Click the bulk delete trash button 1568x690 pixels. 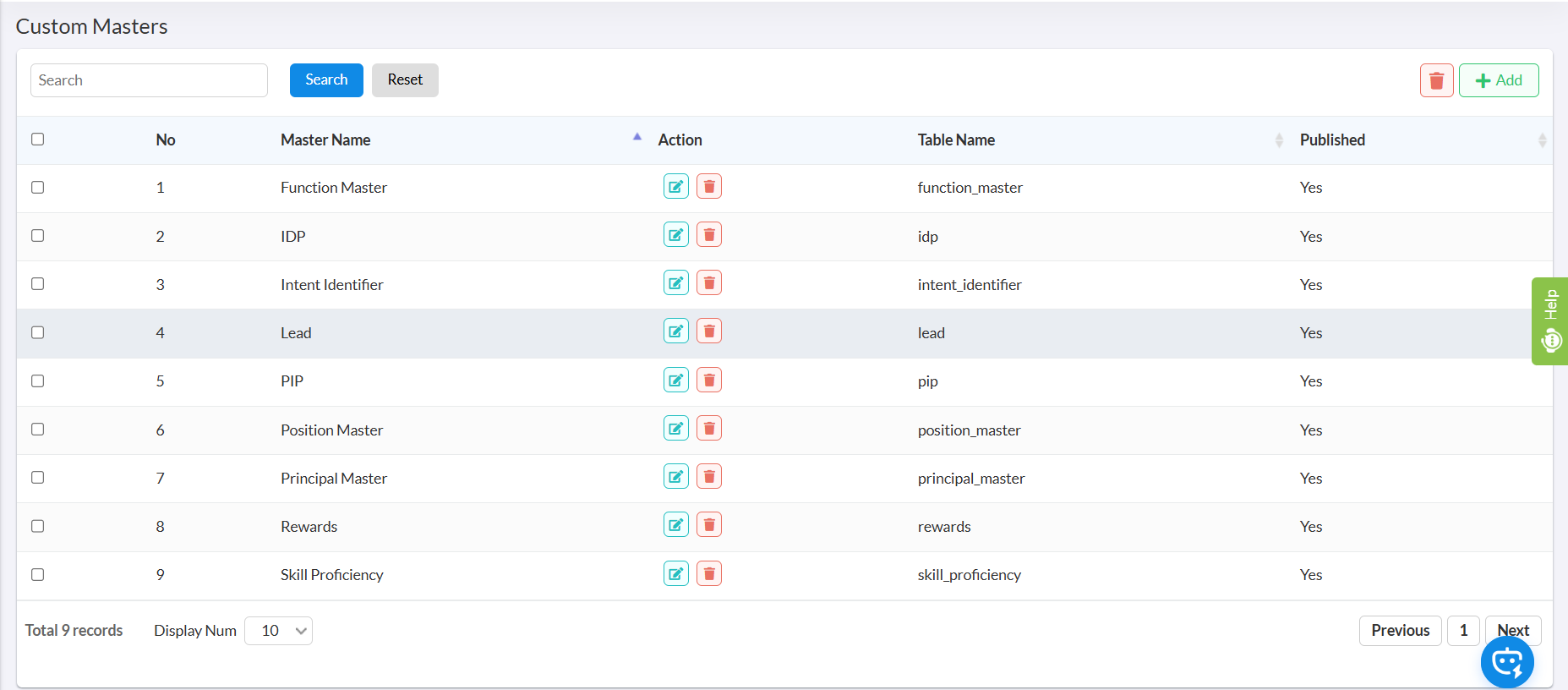pos(1435,80)
